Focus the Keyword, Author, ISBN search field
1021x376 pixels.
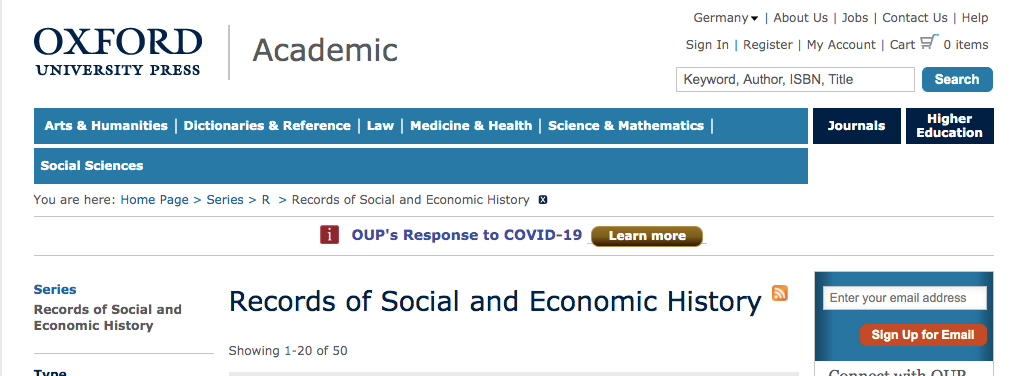tap(795, 80)
